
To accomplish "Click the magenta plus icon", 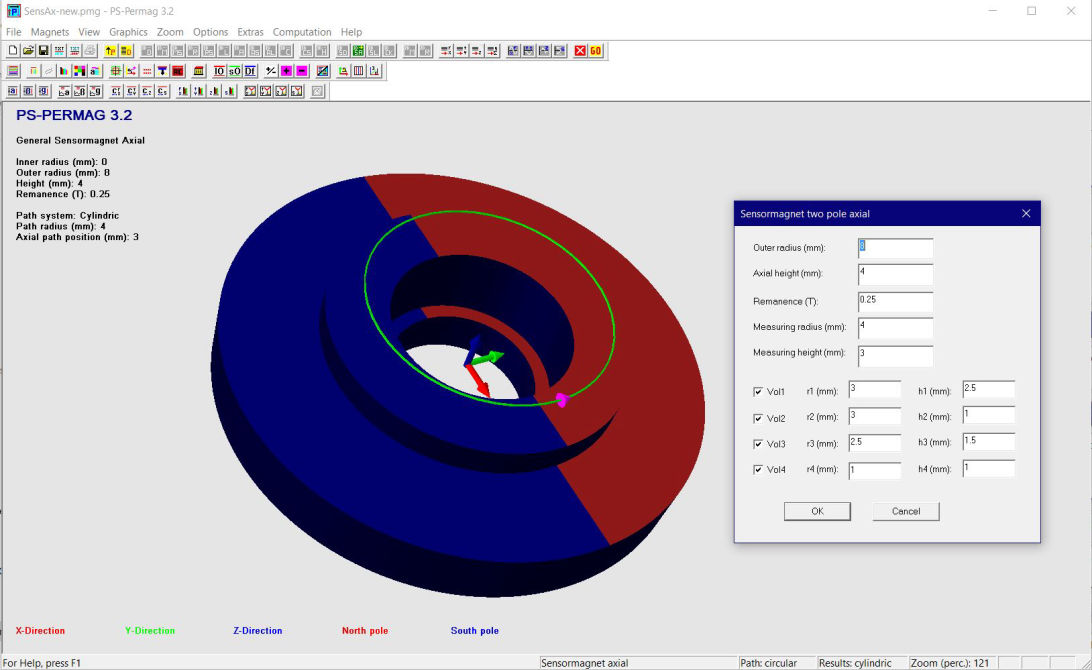I will pyautogui.click(x=286, y=71).
